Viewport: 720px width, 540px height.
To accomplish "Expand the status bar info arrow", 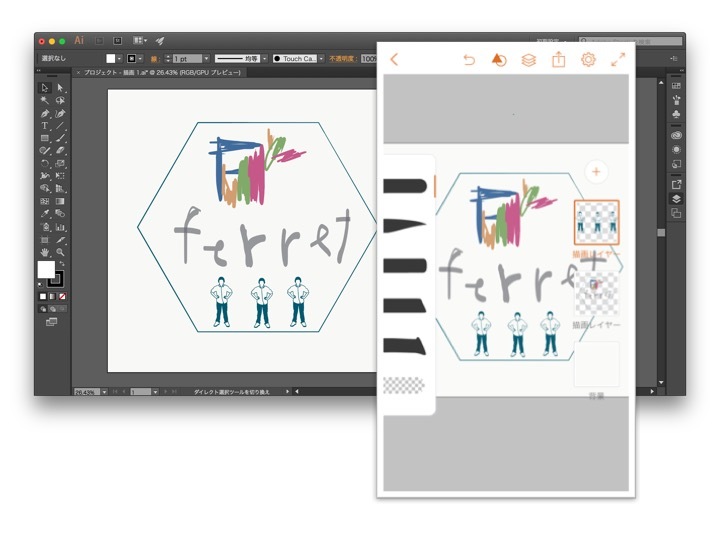I will coord(288,392).
